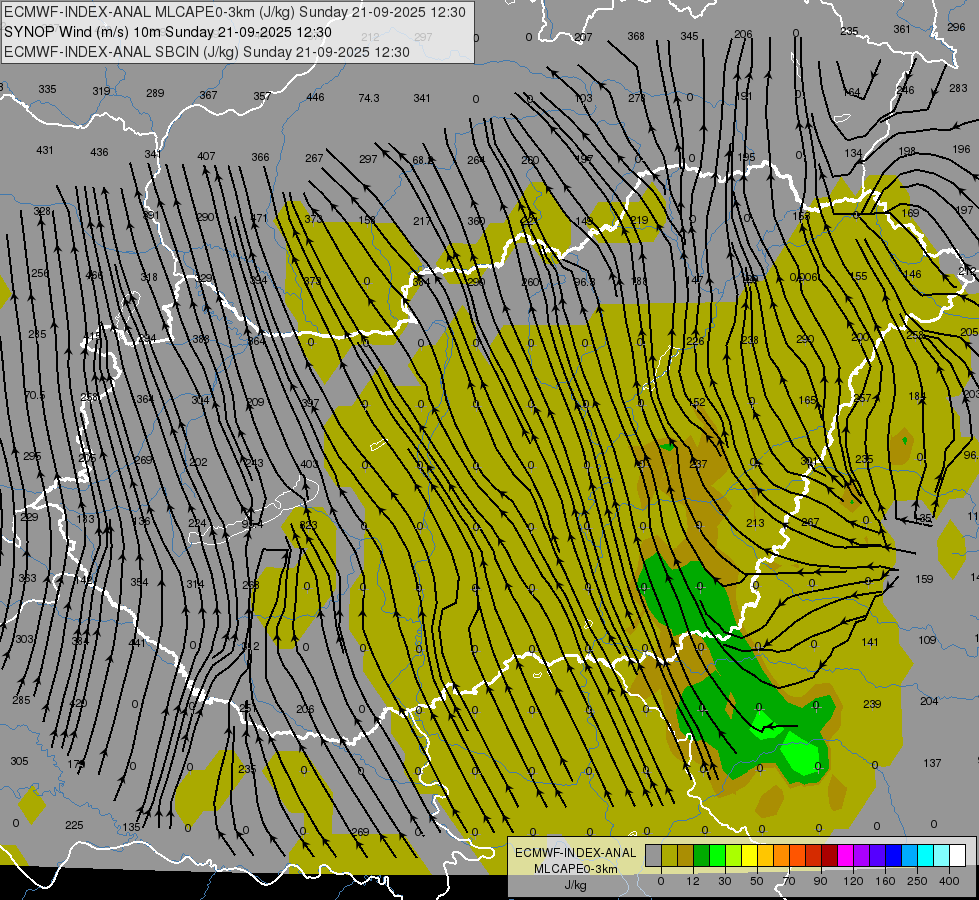Click the 120 tick label on legend
979x900 pixels.
[853, 881]
